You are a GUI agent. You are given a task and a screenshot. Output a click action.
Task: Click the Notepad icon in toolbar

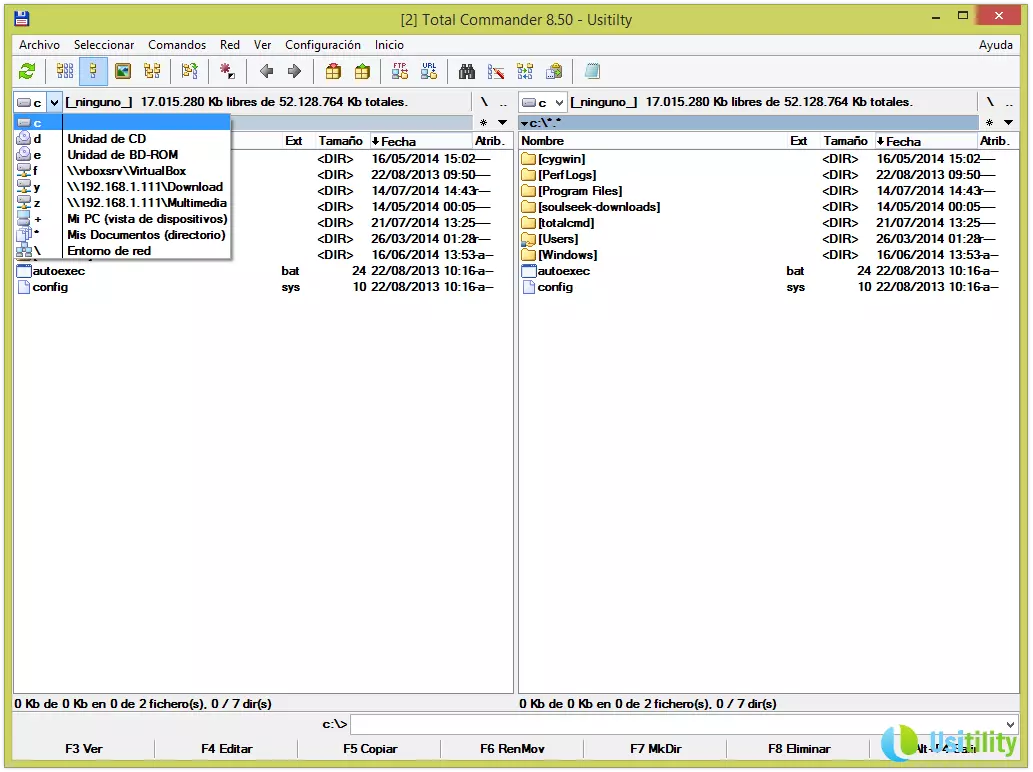coord(592,71)
